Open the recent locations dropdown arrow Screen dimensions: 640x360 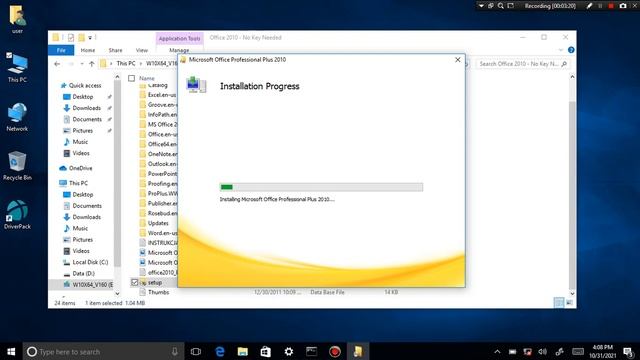coord(82,64)
